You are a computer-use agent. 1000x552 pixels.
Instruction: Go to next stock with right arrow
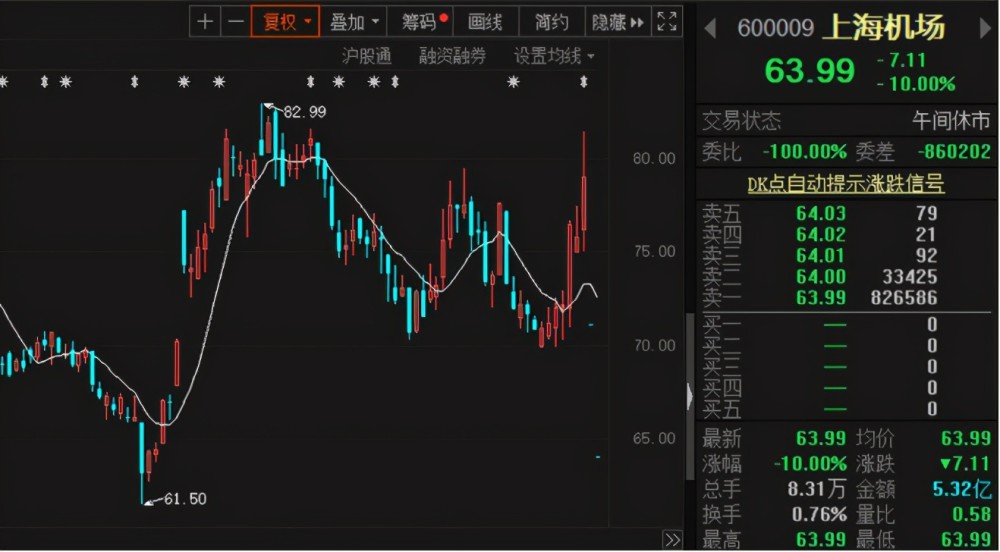point(986,29)
